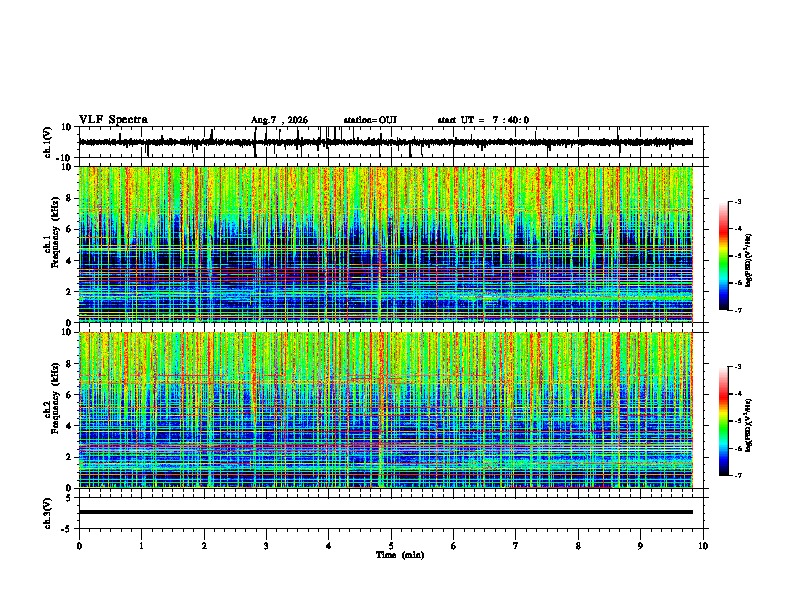This screenshot has height=612, width=792.
Task: Click the x-axis tick label '8'
Action: 578,546
